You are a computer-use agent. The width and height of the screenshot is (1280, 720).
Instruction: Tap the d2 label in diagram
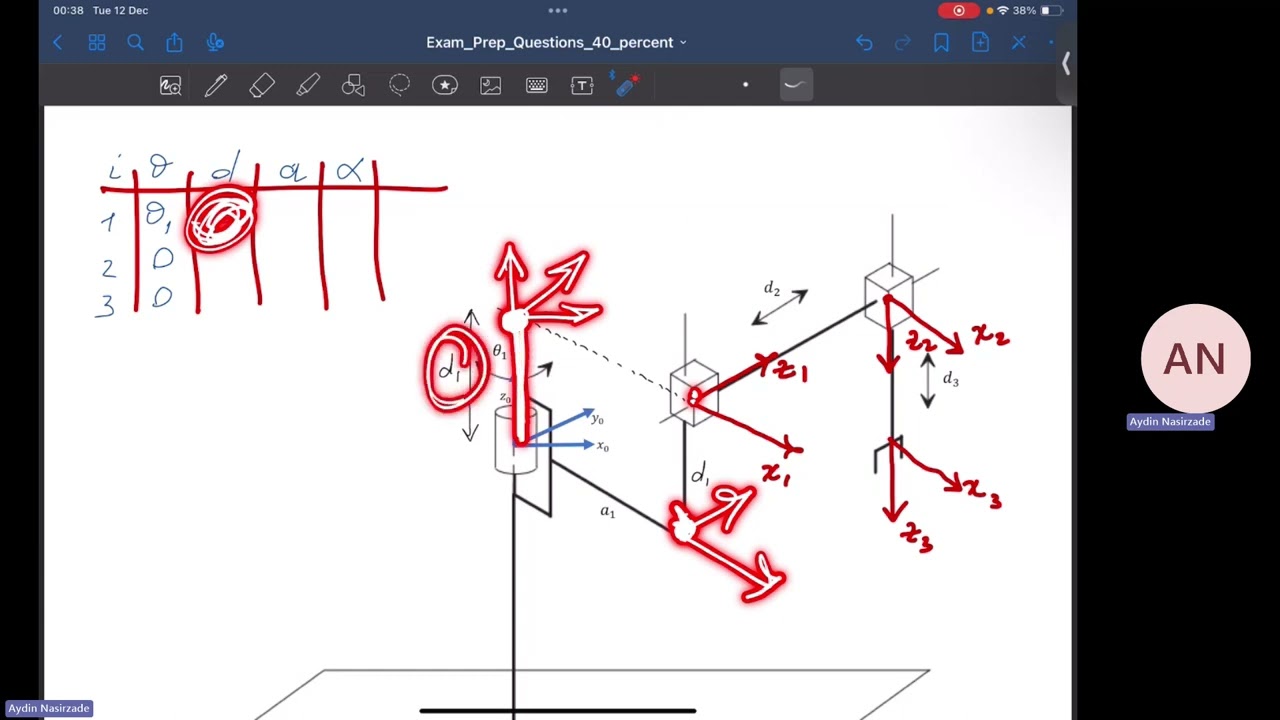pos(772,289)
